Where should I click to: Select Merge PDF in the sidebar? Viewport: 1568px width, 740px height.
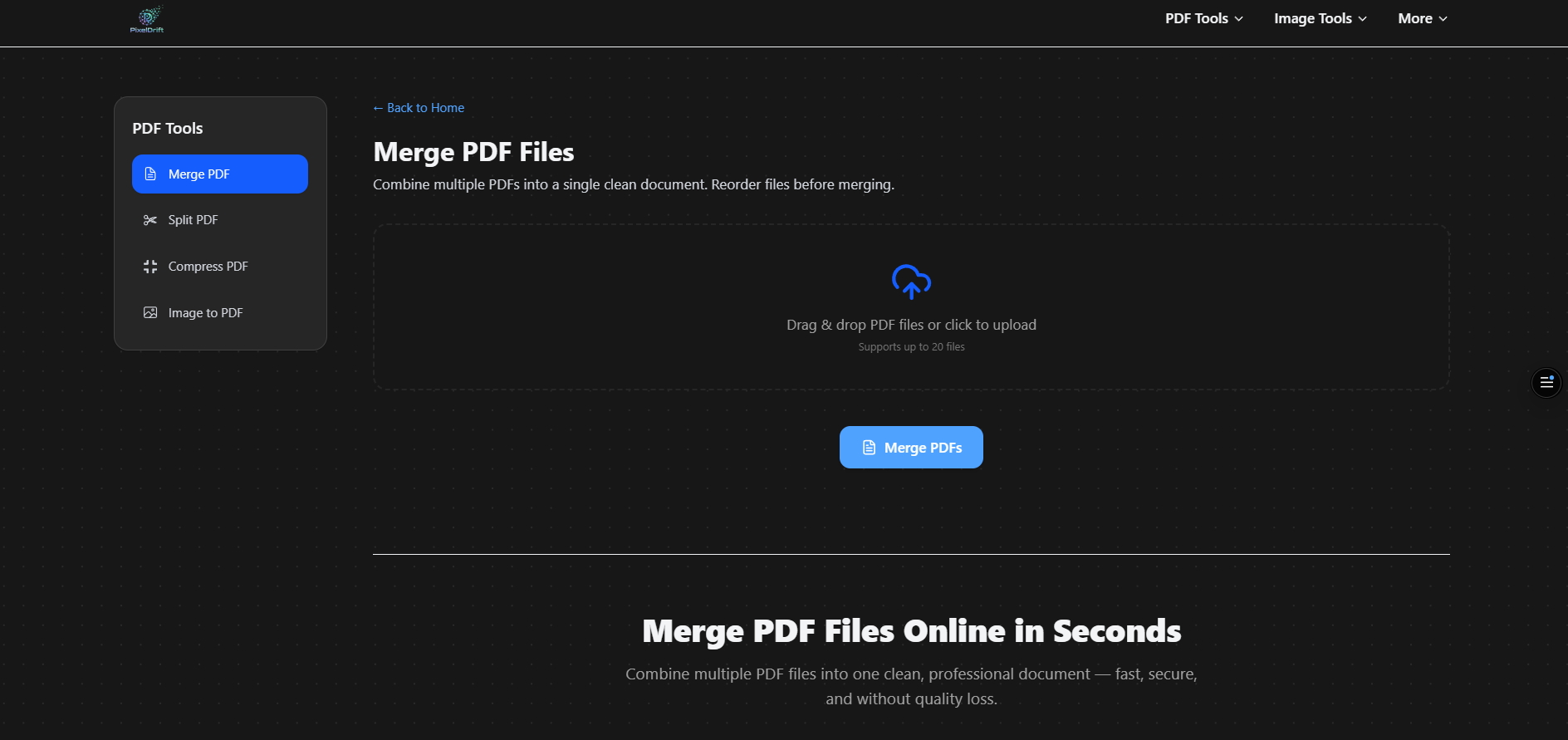pyautogui.click(x=220, y=174)
